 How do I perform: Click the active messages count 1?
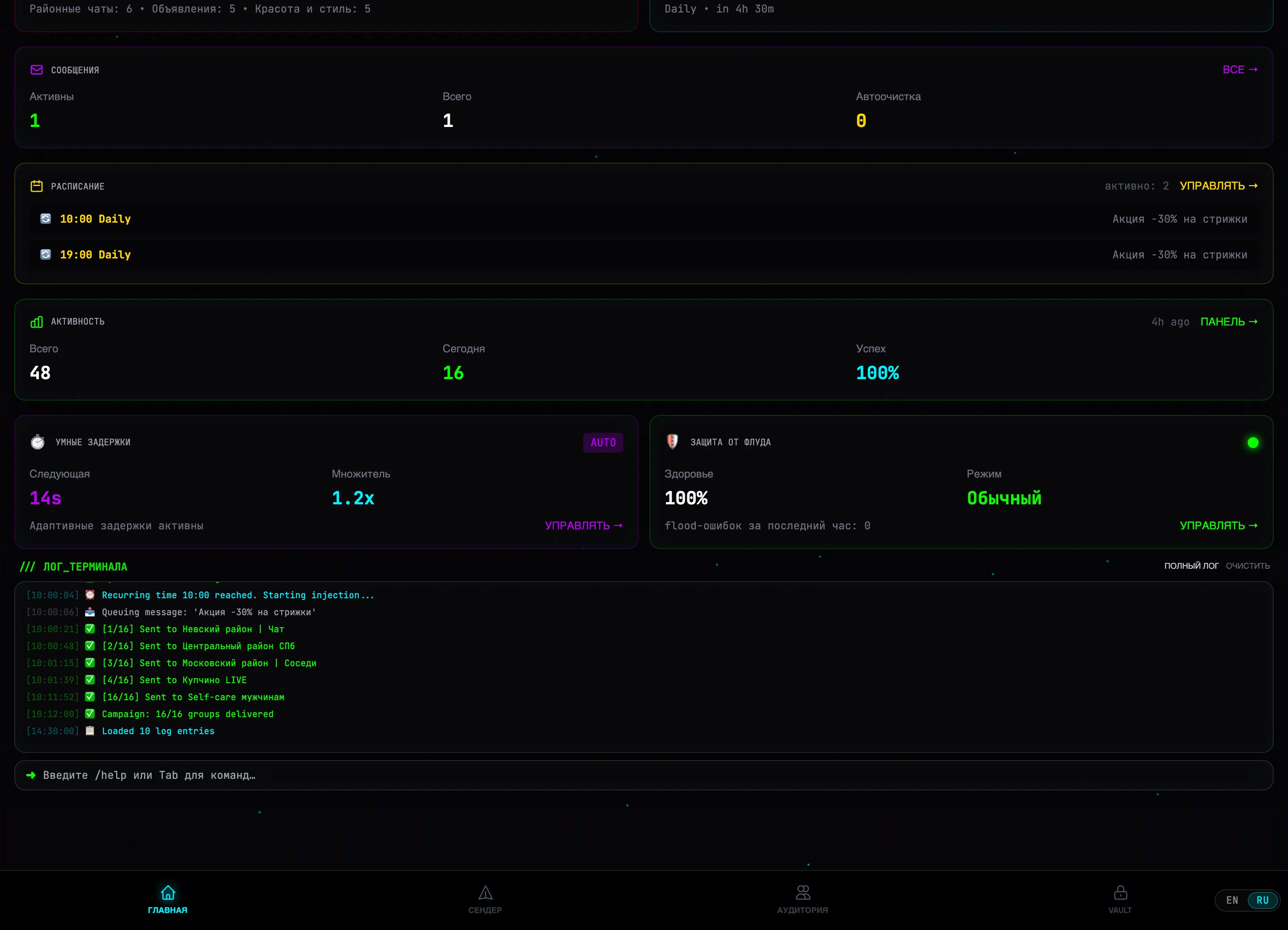tap(34, 120)
